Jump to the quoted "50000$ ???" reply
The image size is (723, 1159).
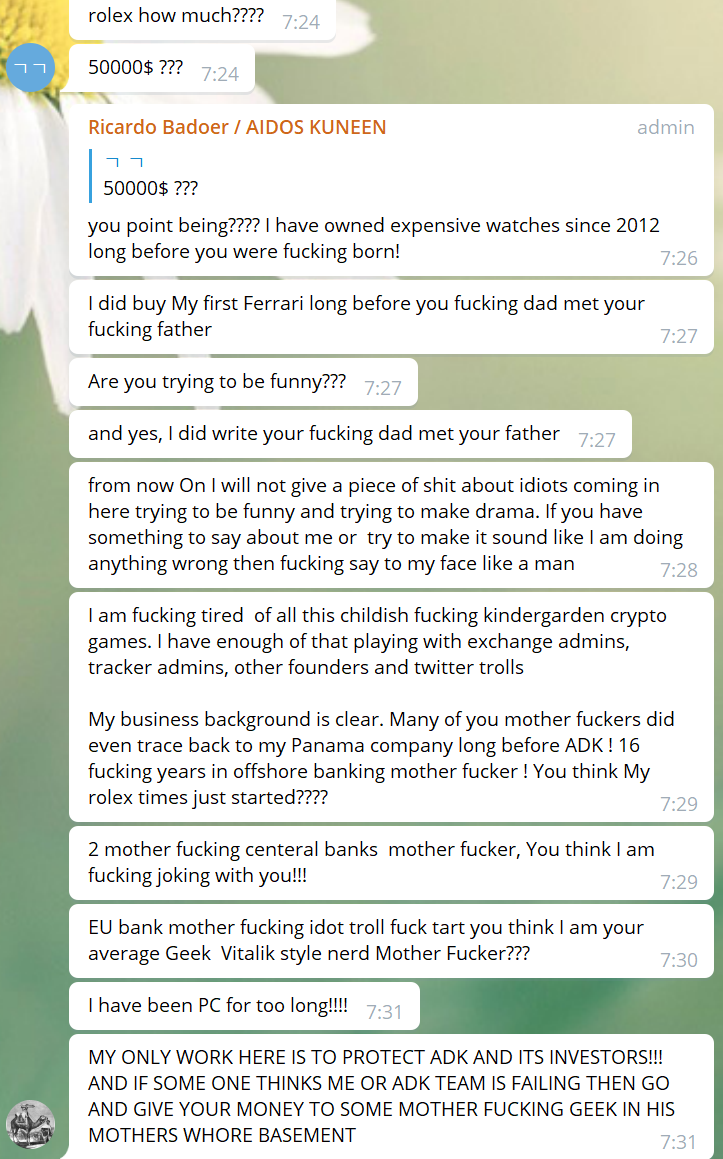tap(150, 176)
